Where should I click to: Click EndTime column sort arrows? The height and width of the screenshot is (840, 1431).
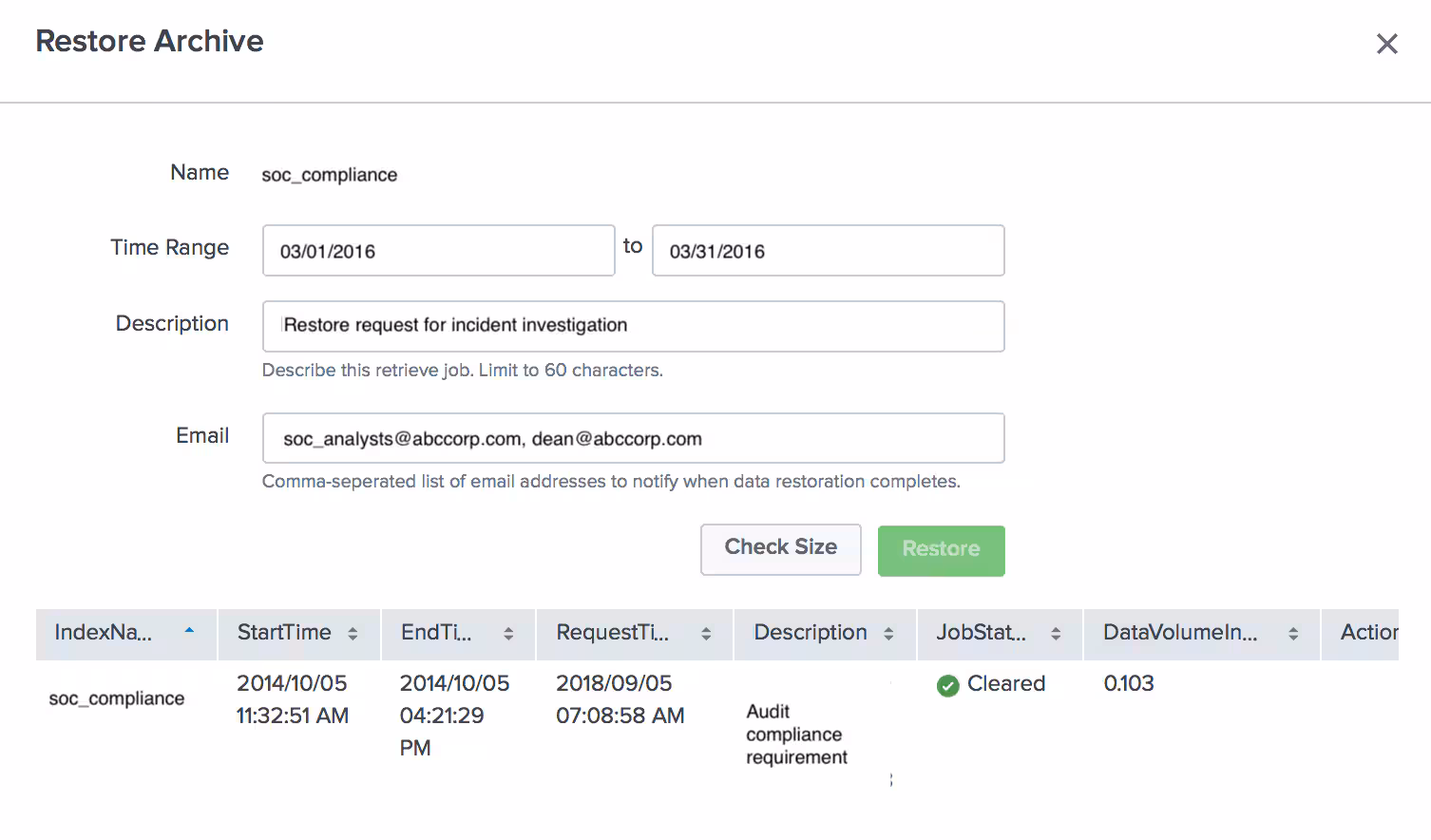508,634
